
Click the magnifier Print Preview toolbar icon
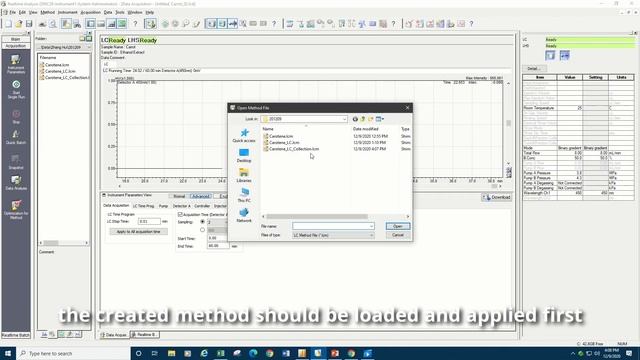(x=53, y=24)
